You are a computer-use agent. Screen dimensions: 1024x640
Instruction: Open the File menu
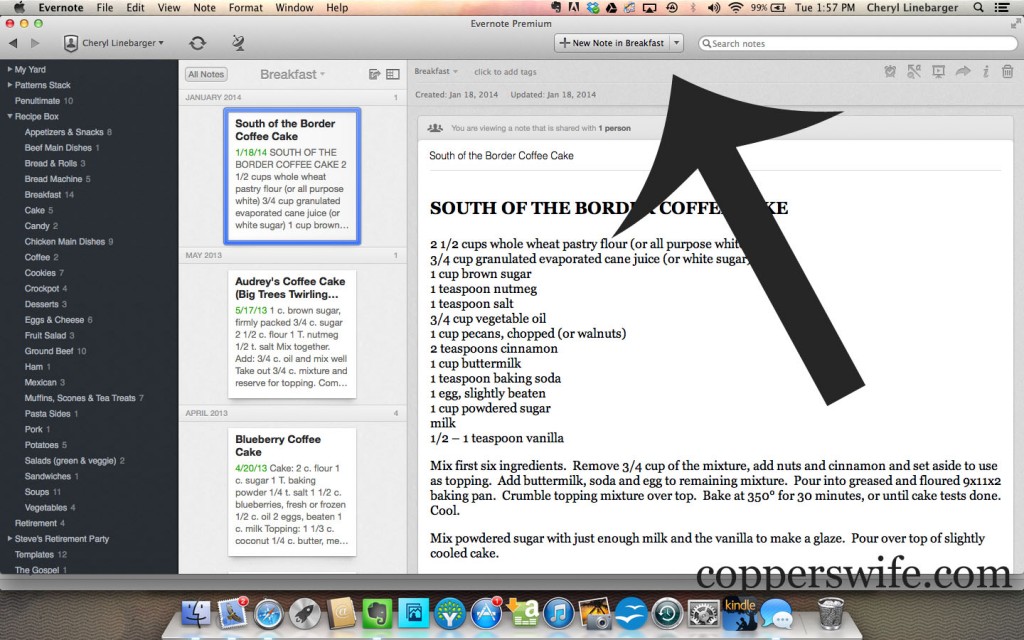[104, 8]
